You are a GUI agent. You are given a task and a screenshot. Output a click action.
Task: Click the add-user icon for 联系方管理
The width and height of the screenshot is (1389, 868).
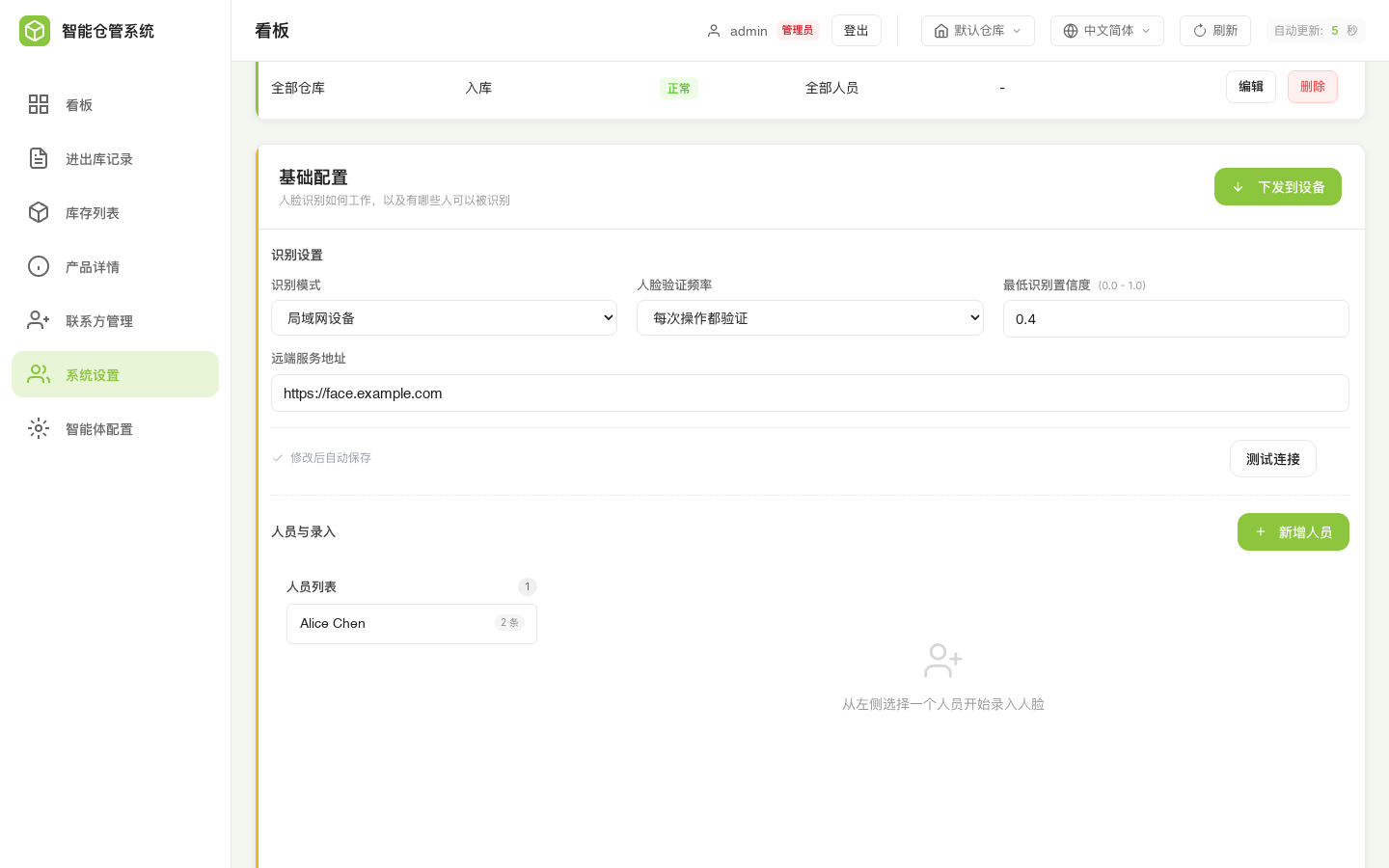39,320
